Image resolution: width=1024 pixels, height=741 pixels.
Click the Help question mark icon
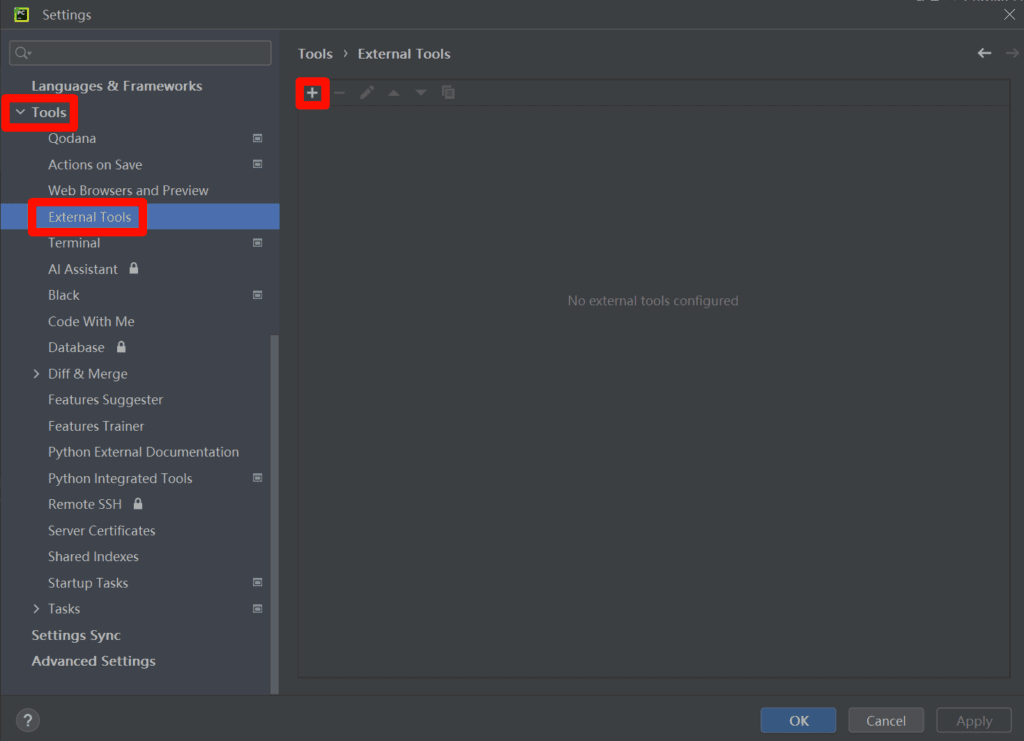[x=28, y=720]
